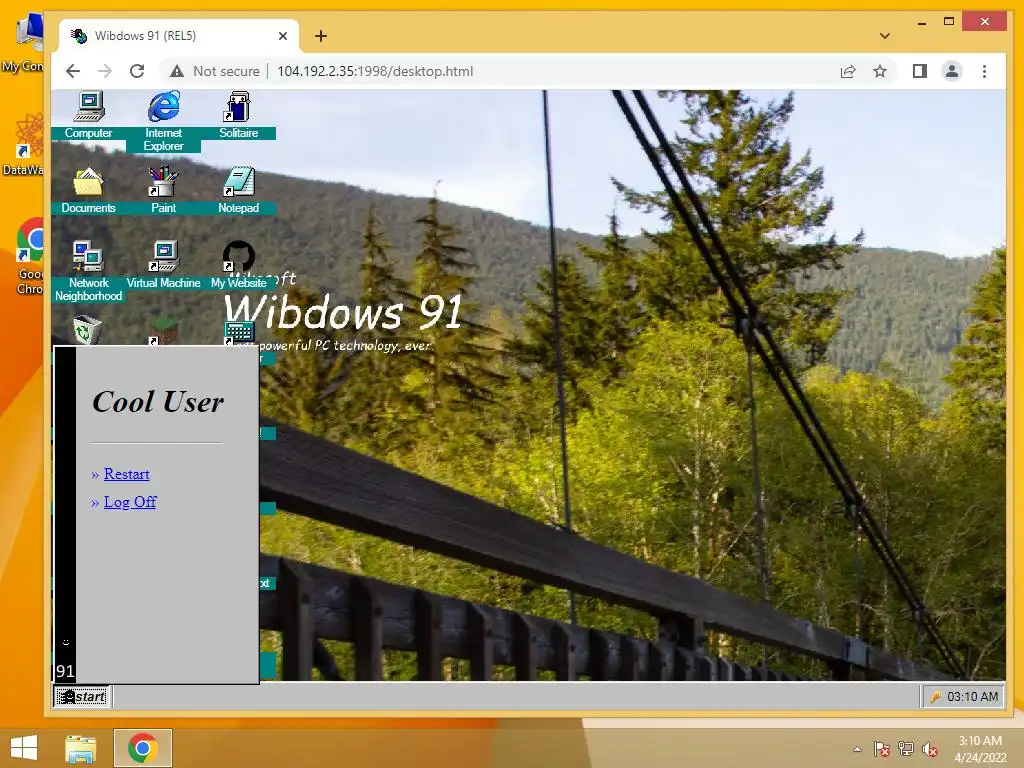Open Google Chrome desktop shortcut
Image resolution: width=1024 pixels, height=768 pixels.
pos(30,257)
